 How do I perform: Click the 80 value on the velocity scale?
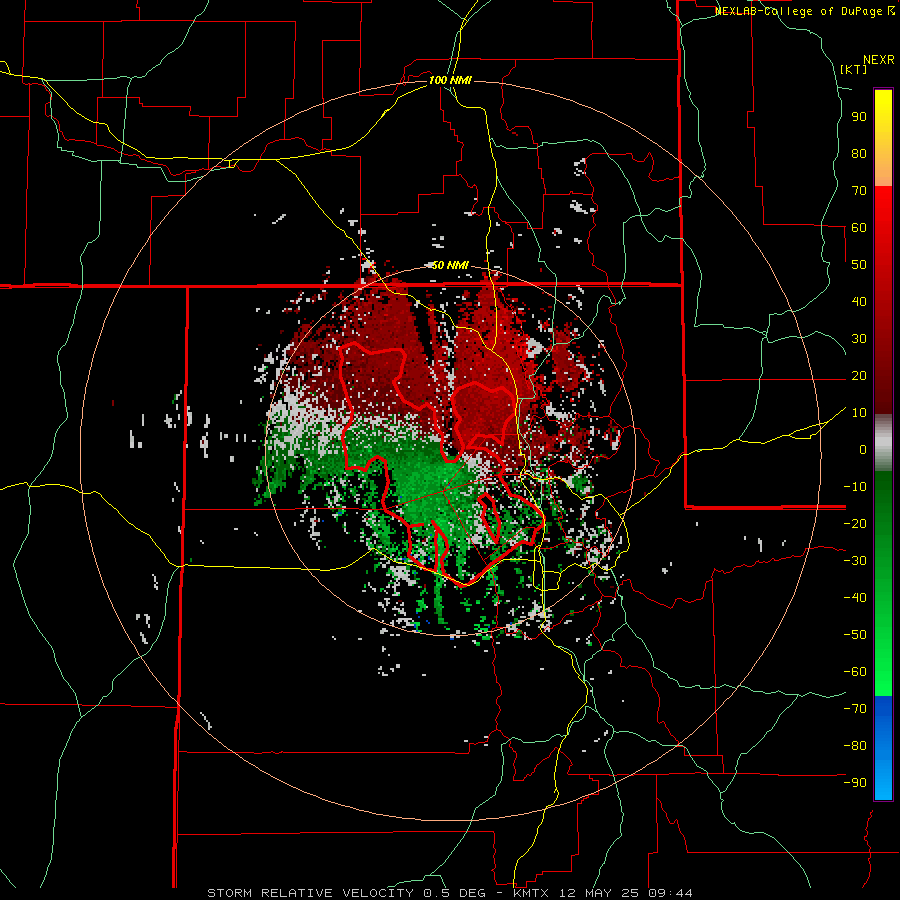click(x=859, y=153)
